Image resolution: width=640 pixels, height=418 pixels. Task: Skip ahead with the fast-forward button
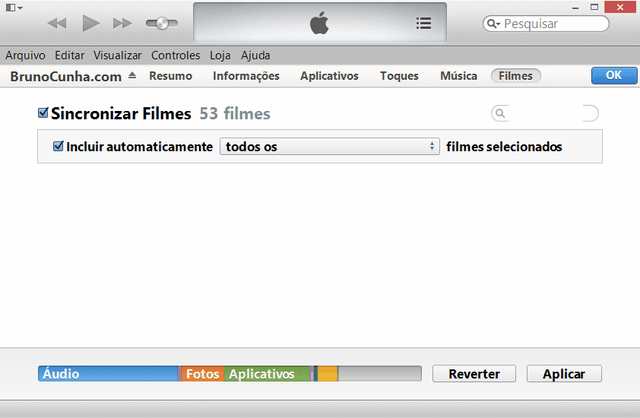[122, 23]
